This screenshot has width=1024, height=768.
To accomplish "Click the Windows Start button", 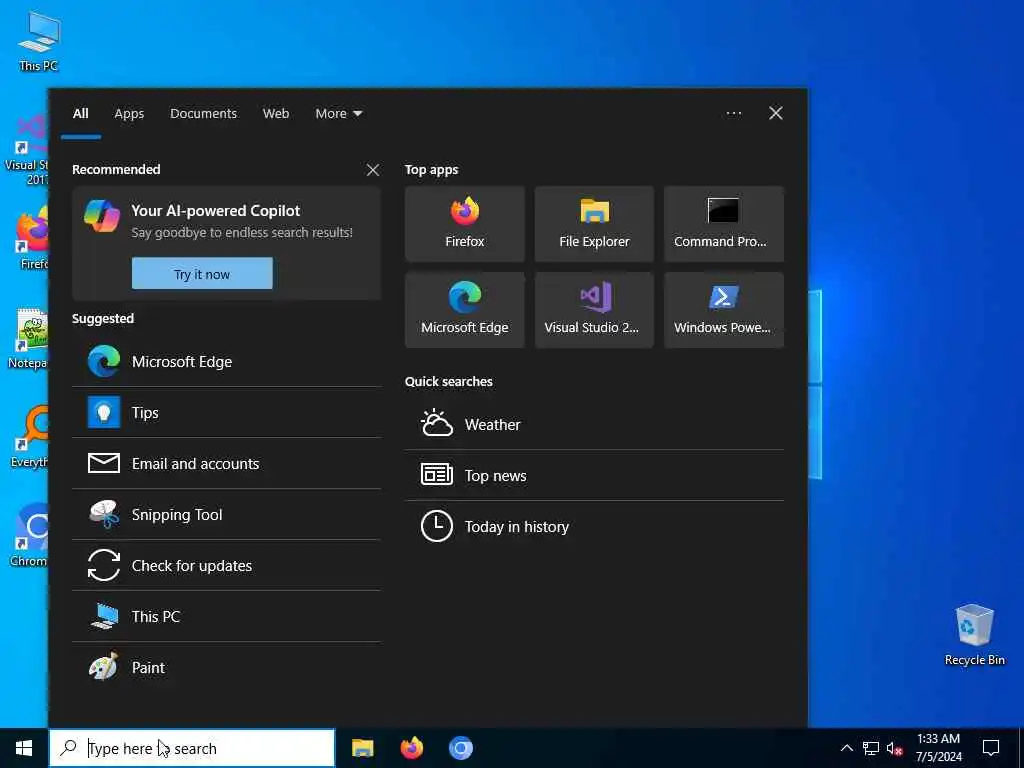I will pos(24,748).
